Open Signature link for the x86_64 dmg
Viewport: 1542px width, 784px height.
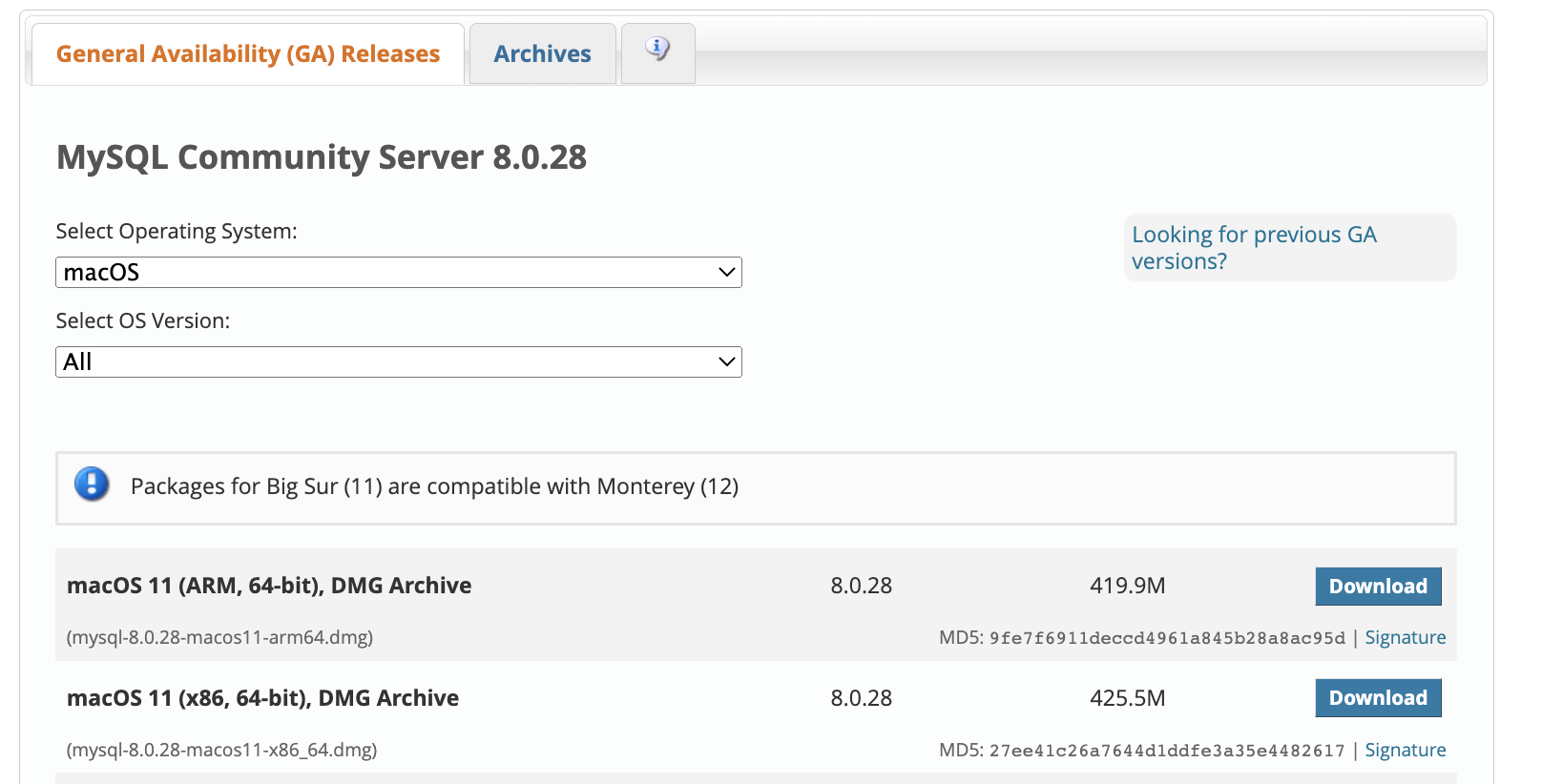pos(1405,750)
